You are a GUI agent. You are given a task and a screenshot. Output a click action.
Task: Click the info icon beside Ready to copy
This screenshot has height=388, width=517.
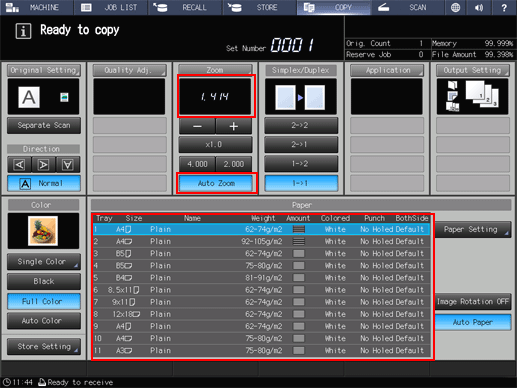coord(23,31)
